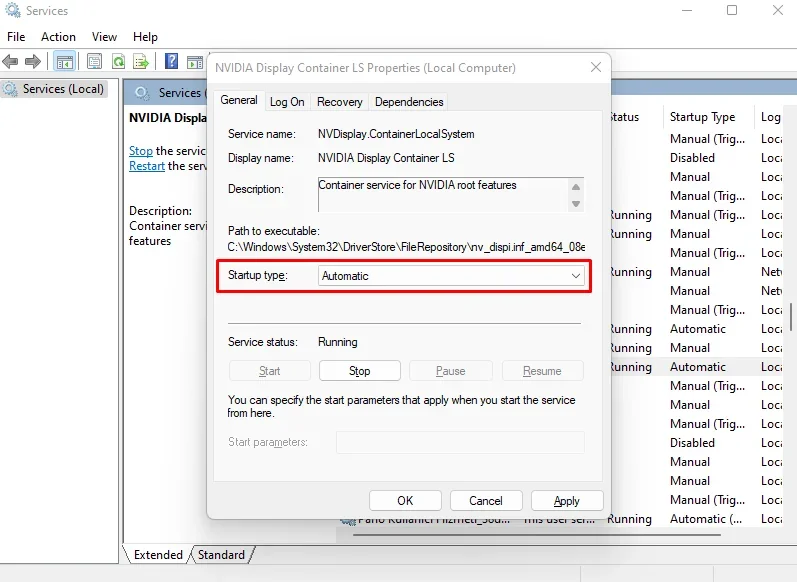Open the File menu

tap(16, 37)
